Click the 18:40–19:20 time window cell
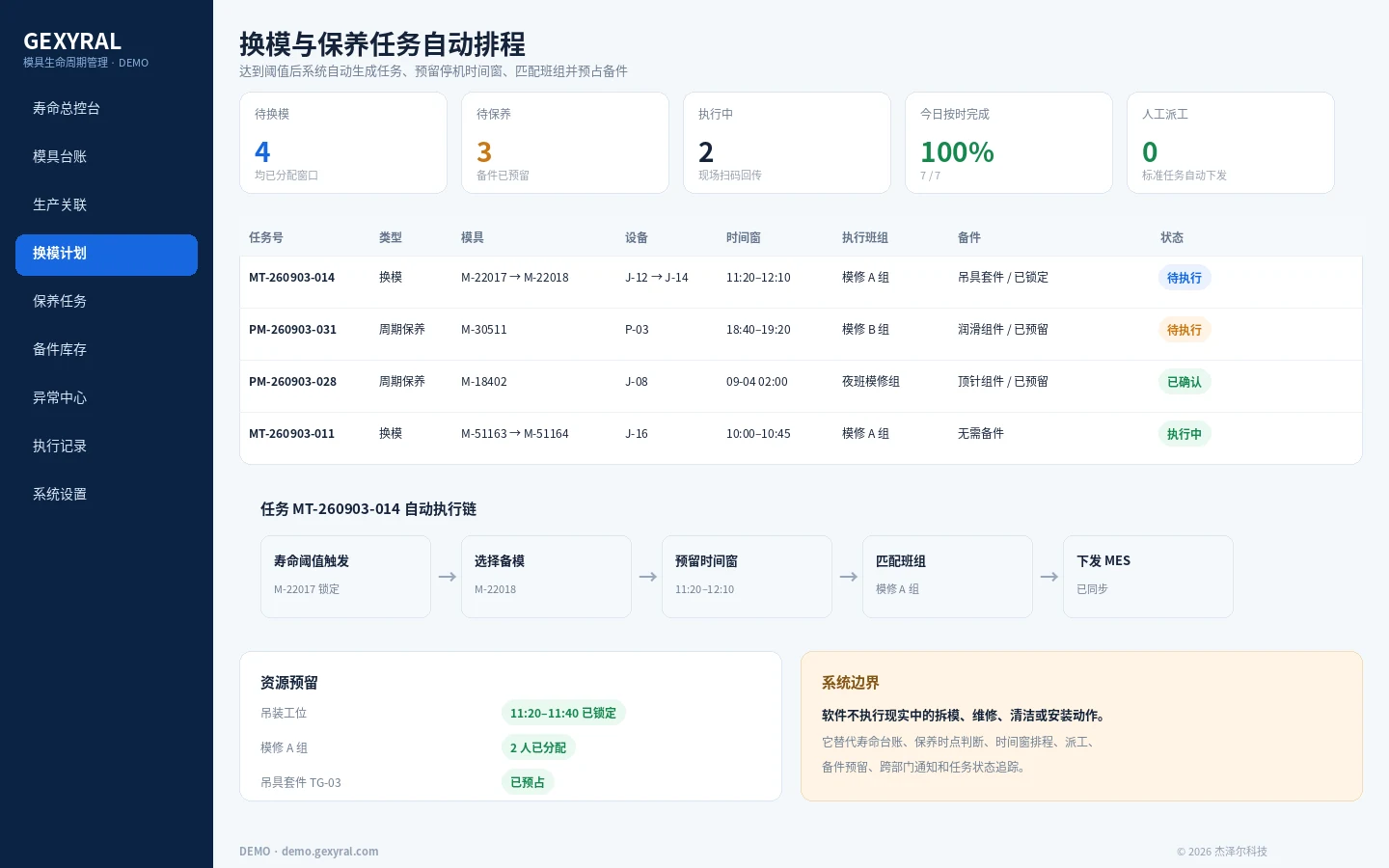The height and width of the screenshot is (868, 1389). click(x=758, y=330)
